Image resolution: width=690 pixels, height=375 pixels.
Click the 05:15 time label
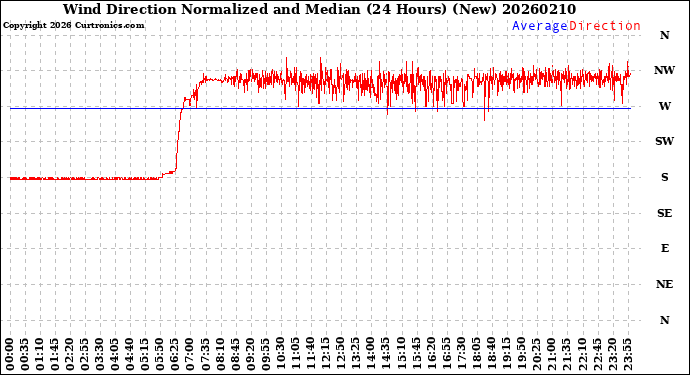tap(145, 355)
